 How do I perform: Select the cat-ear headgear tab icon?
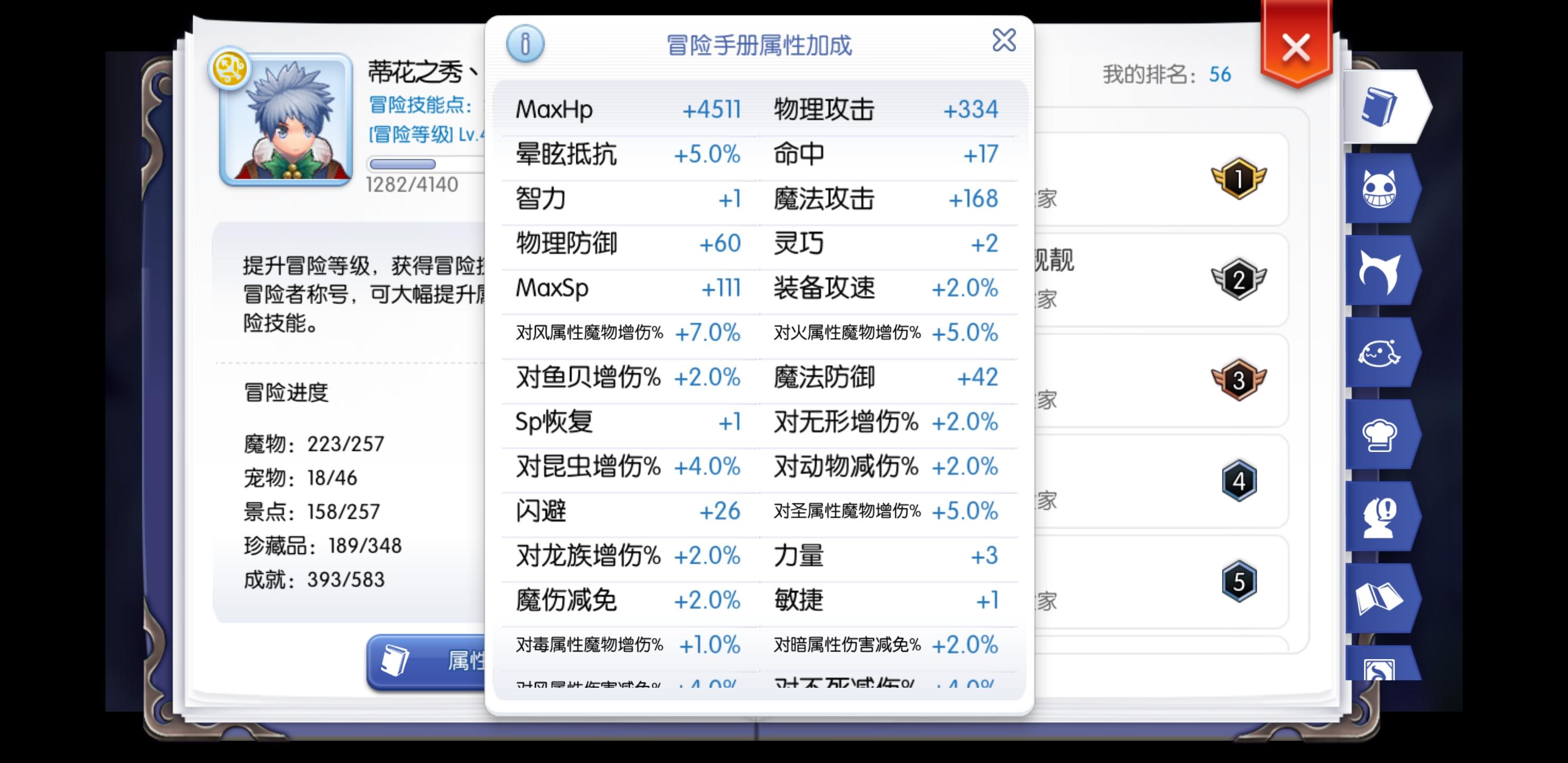pyautogui.click(x=1380, y=272)
